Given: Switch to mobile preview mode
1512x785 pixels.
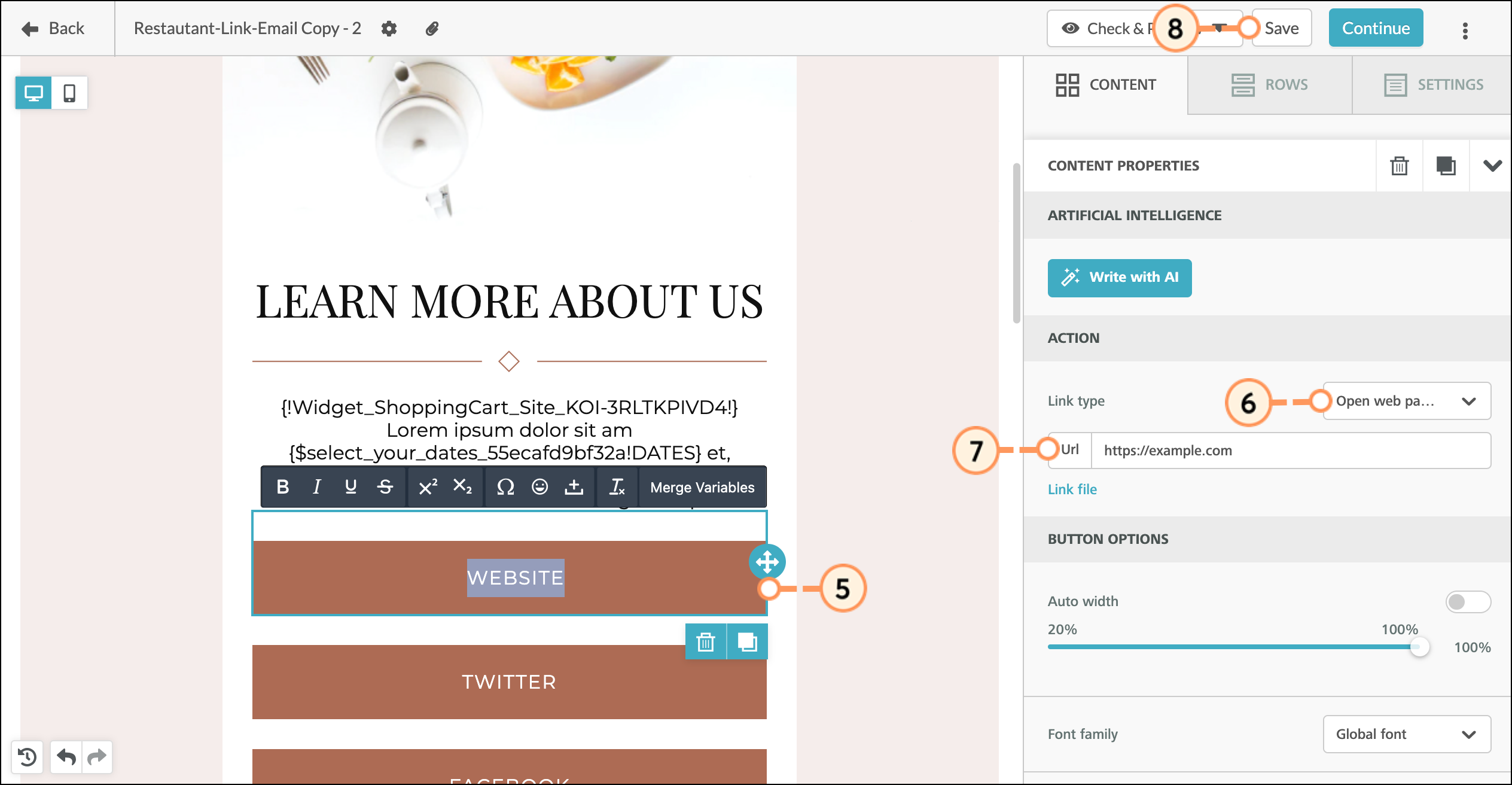Looking at the screenshot, I should pyautogui.click(x=69, y=93).
